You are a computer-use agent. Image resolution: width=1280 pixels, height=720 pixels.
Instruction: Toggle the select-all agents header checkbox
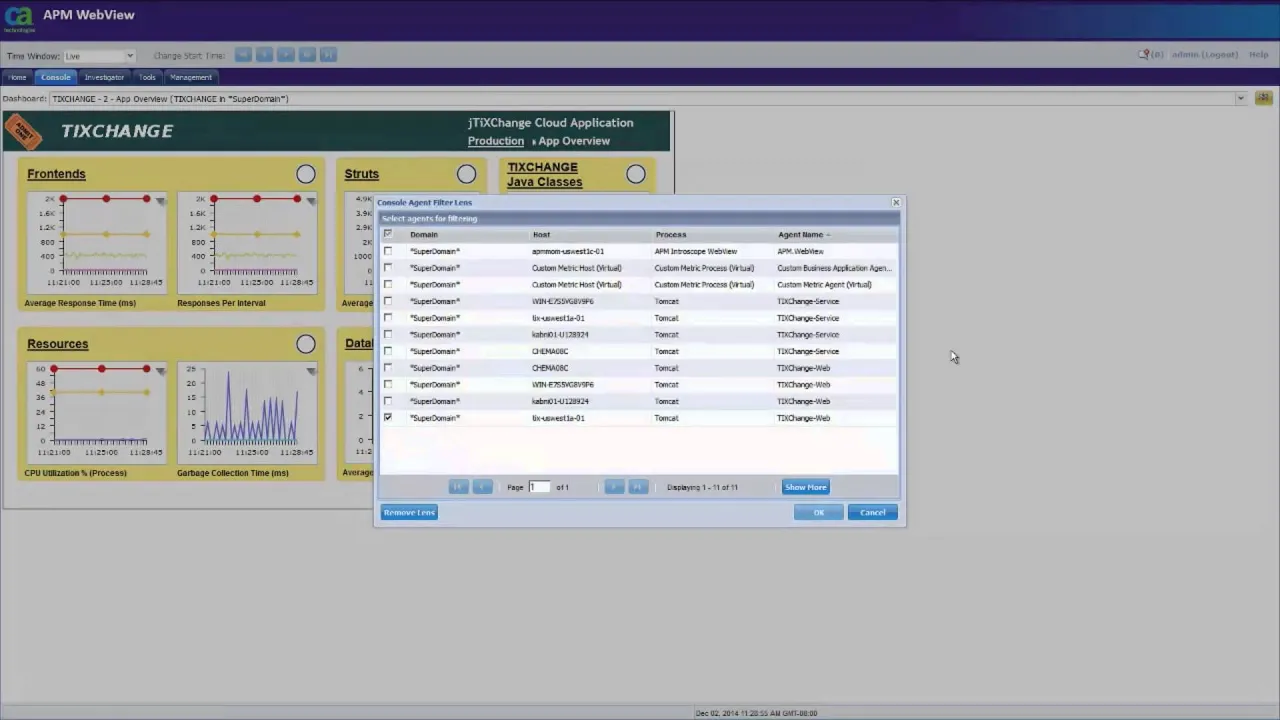pyautogui.click(x=388, y=234)
